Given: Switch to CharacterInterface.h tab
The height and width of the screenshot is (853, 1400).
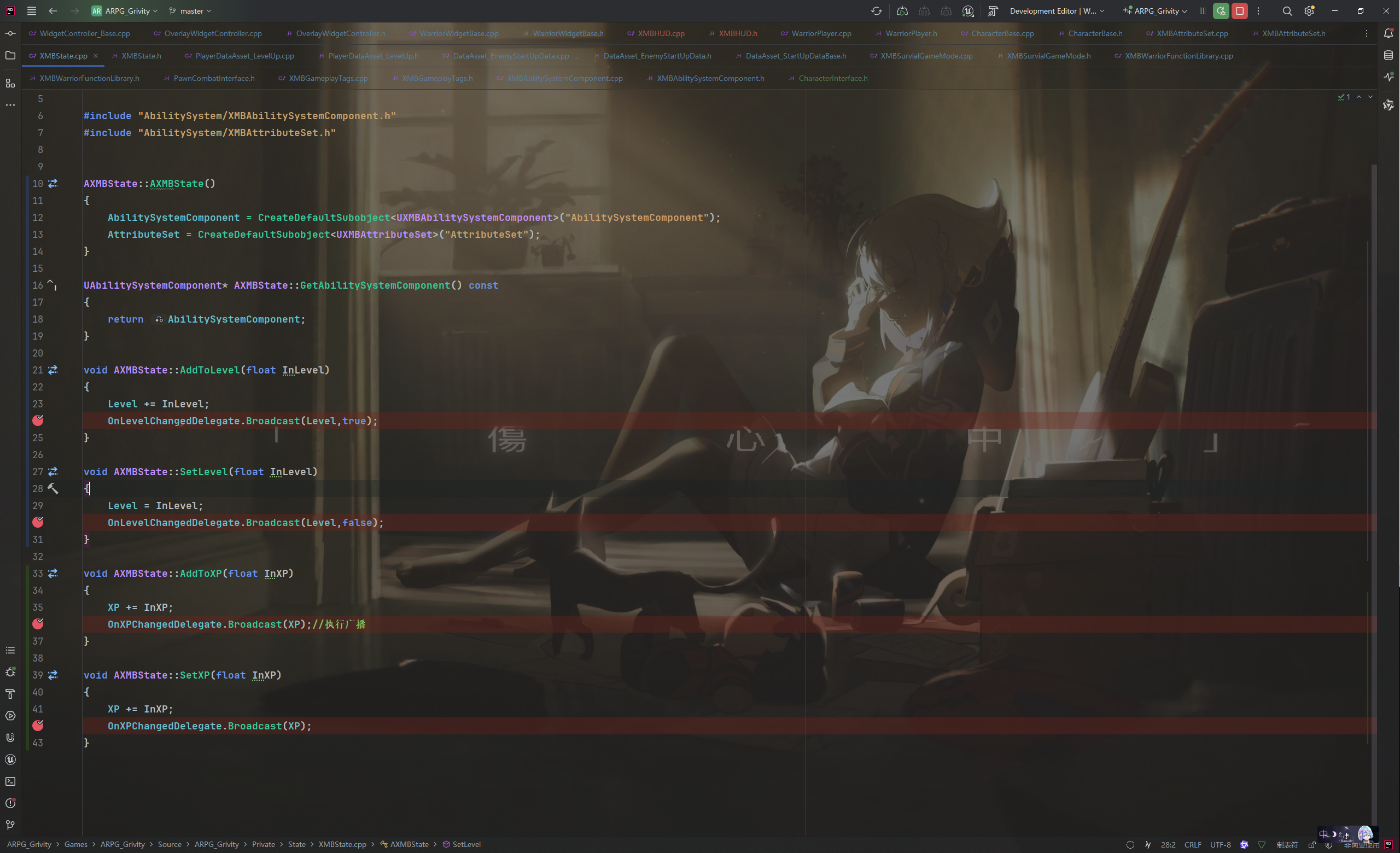Looking at the screenshot, I should pos(829,78).
